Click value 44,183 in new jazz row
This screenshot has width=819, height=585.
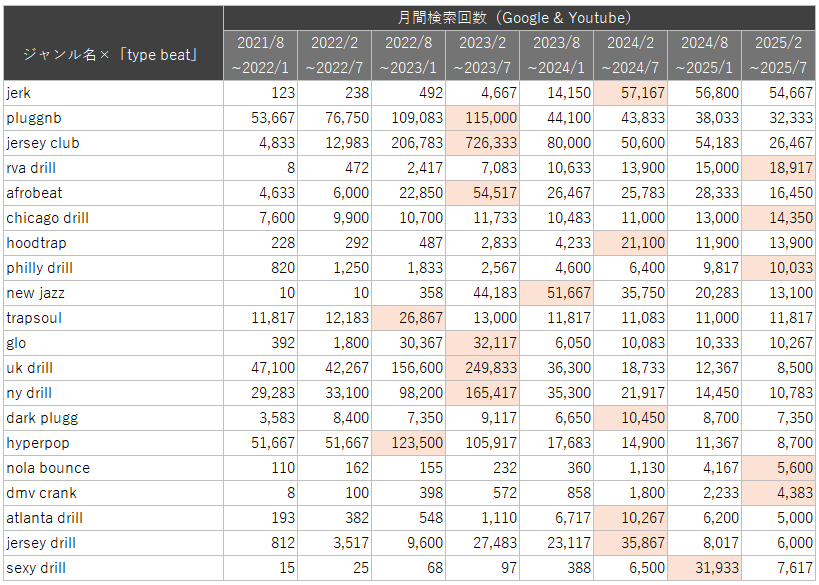483,293
